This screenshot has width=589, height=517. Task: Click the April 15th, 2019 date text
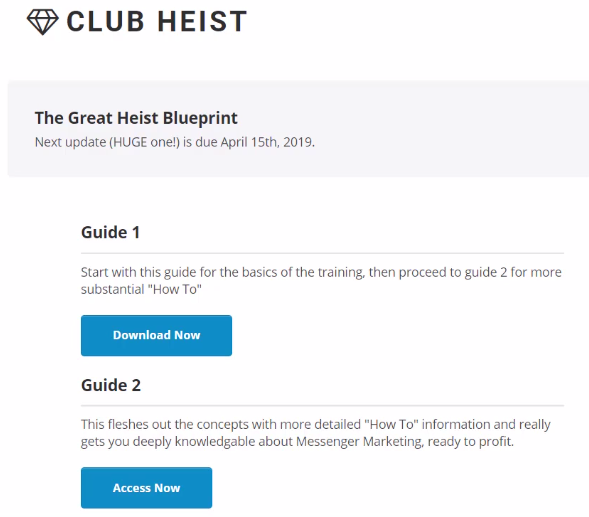click(267, 142)
